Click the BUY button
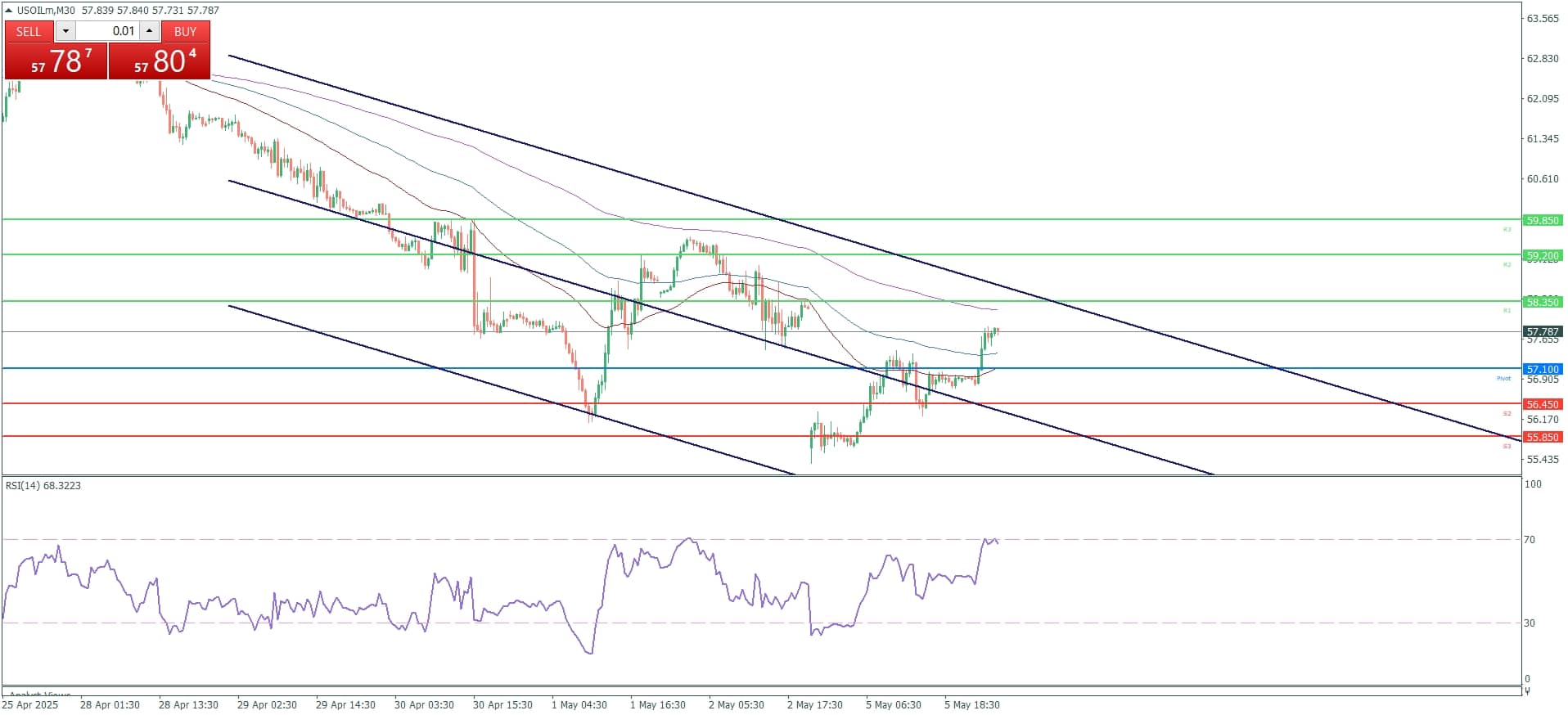This screenshot has width=1568, height=715. [x=186, y=31]
